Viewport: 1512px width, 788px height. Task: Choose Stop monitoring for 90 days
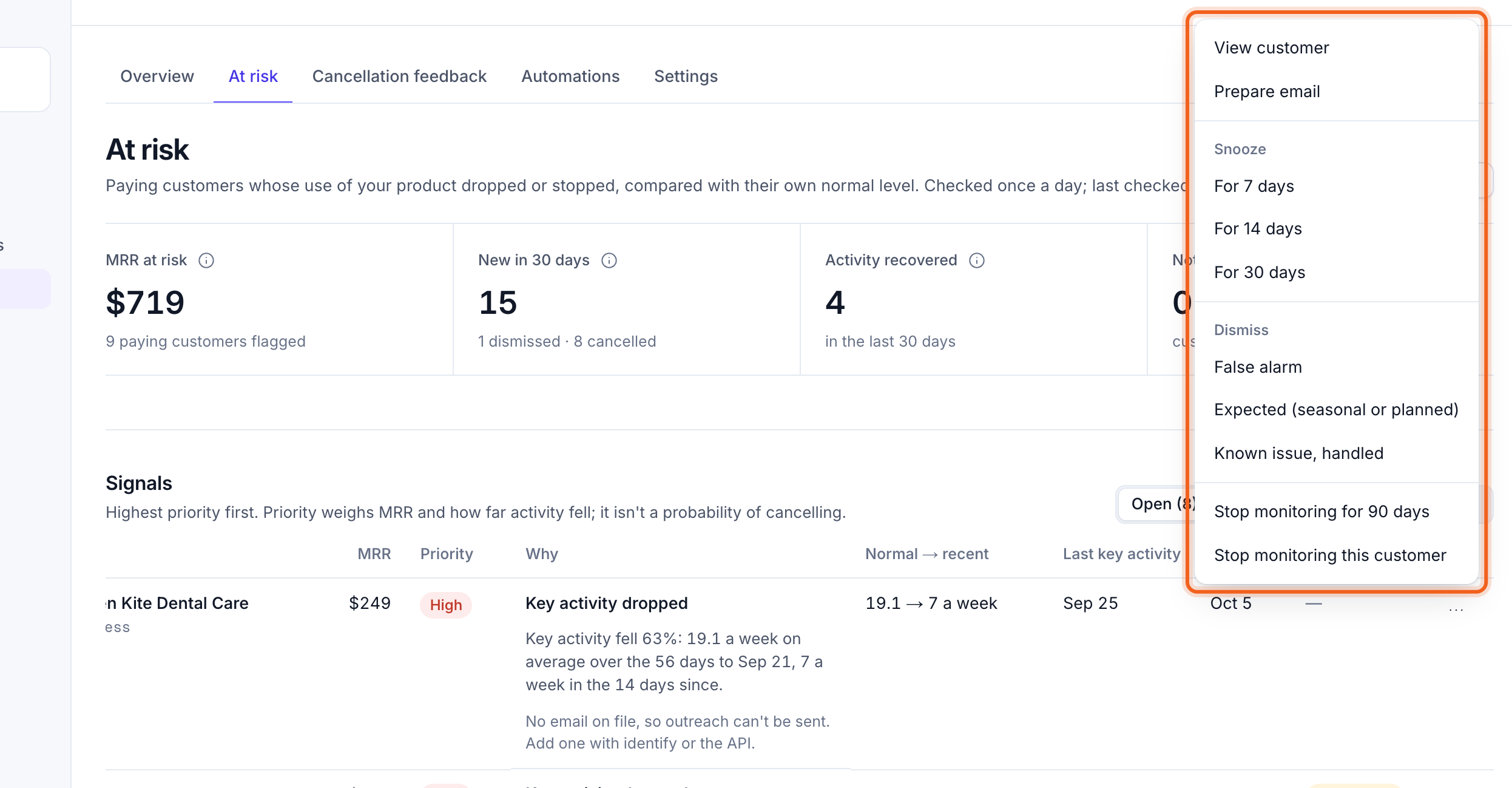point(1336,512)
